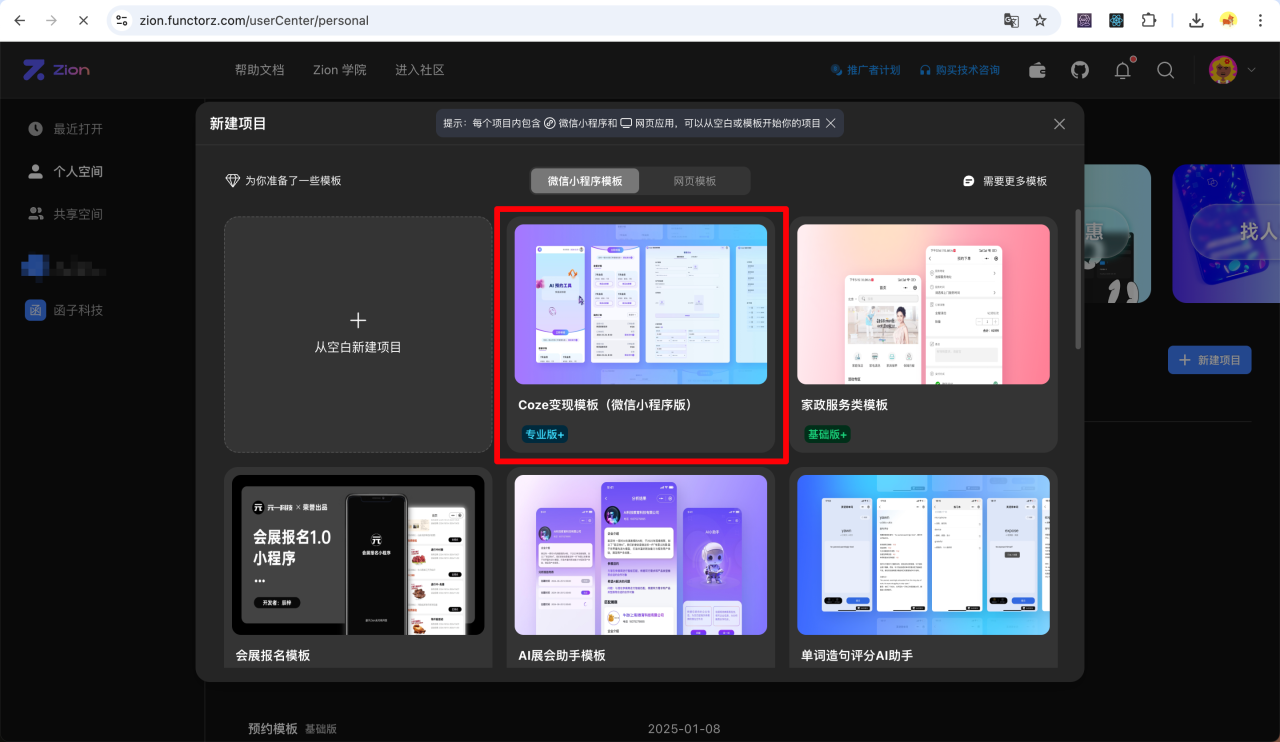The height and width of the screenshot is (742, 1280).
Task: Click the browser address bar URL
Action: pyautogui.click(x=254, y=20)
